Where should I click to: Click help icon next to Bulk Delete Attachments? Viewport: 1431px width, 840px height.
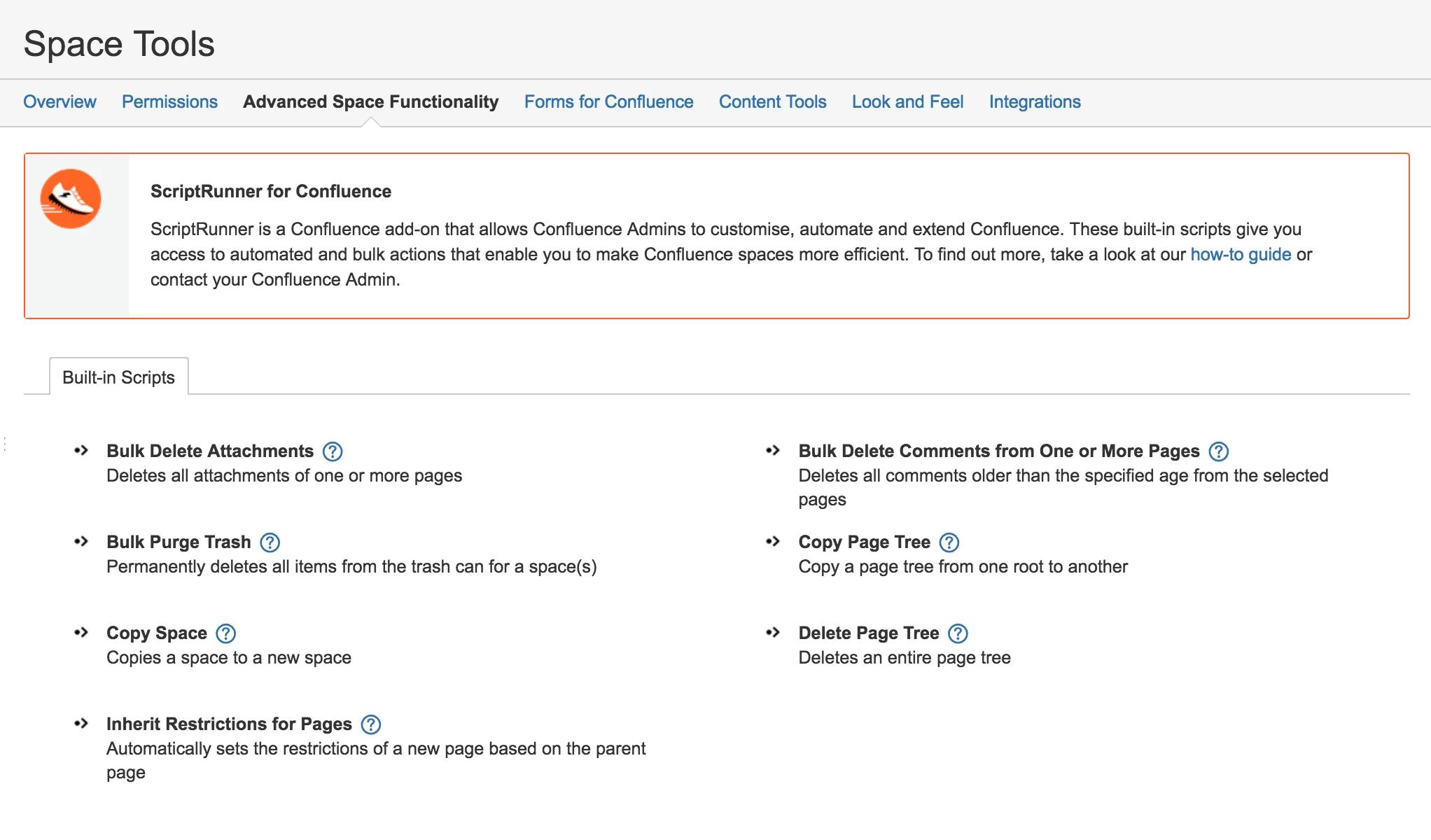coord(333,452)
